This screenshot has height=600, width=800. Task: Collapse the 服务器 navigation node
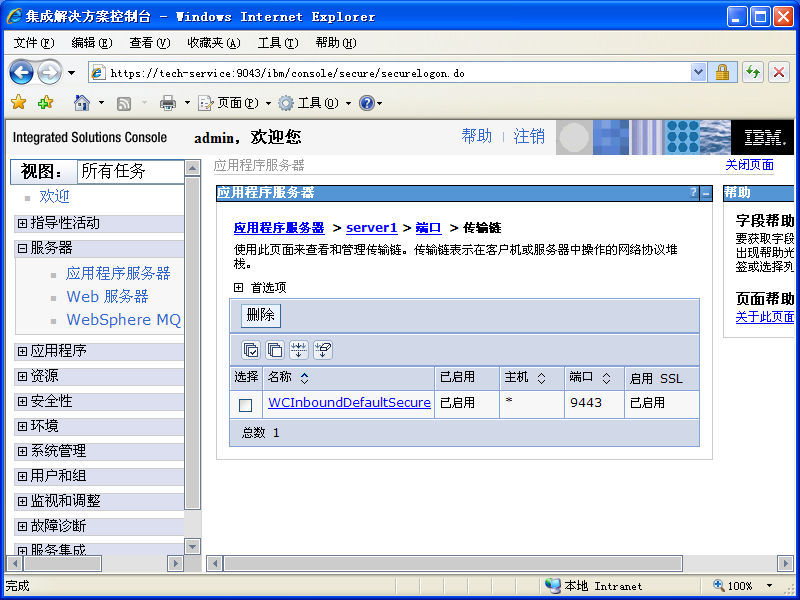coord(22,248)
